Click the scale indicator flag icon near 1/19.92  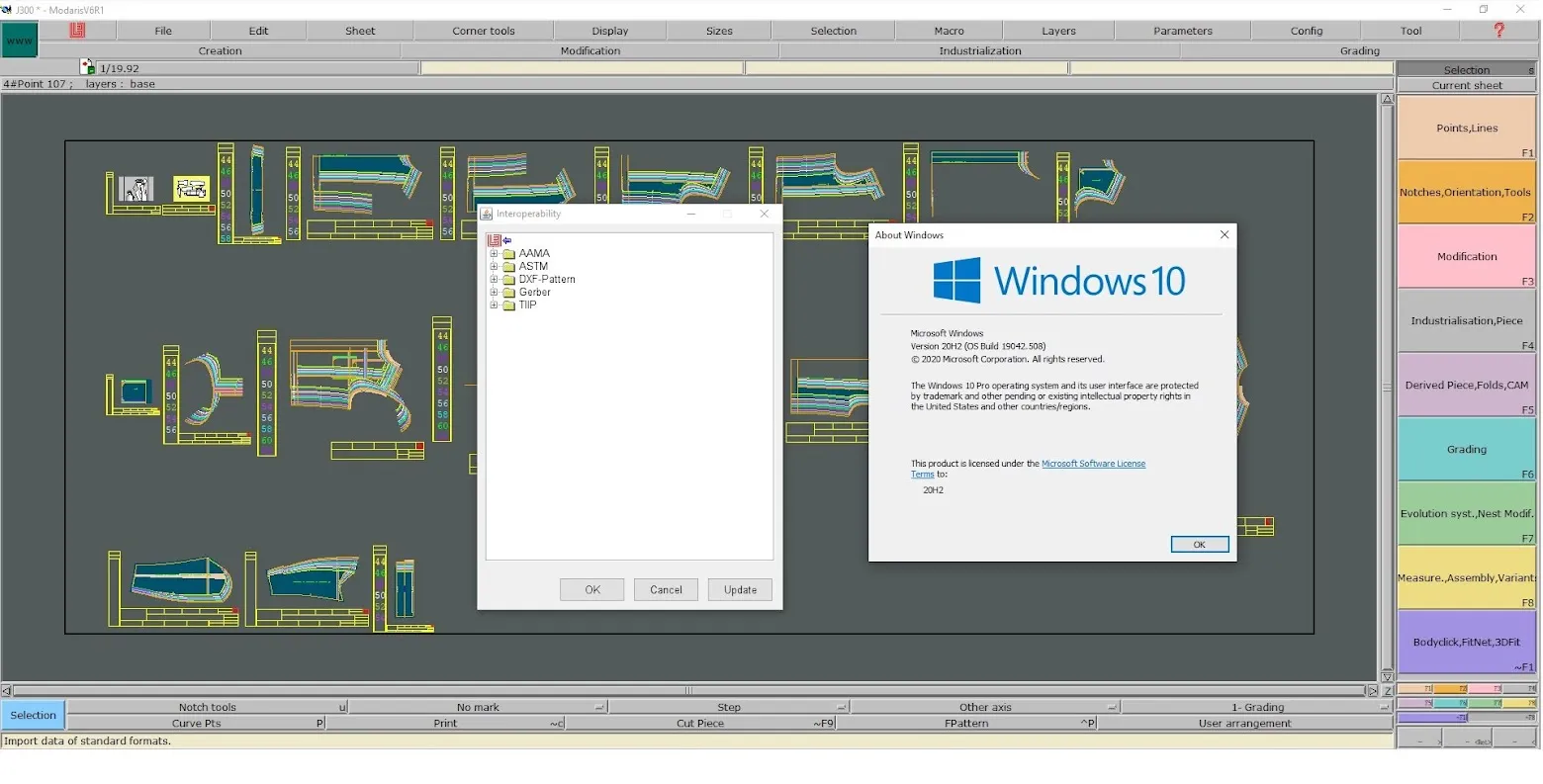point(87,67)
